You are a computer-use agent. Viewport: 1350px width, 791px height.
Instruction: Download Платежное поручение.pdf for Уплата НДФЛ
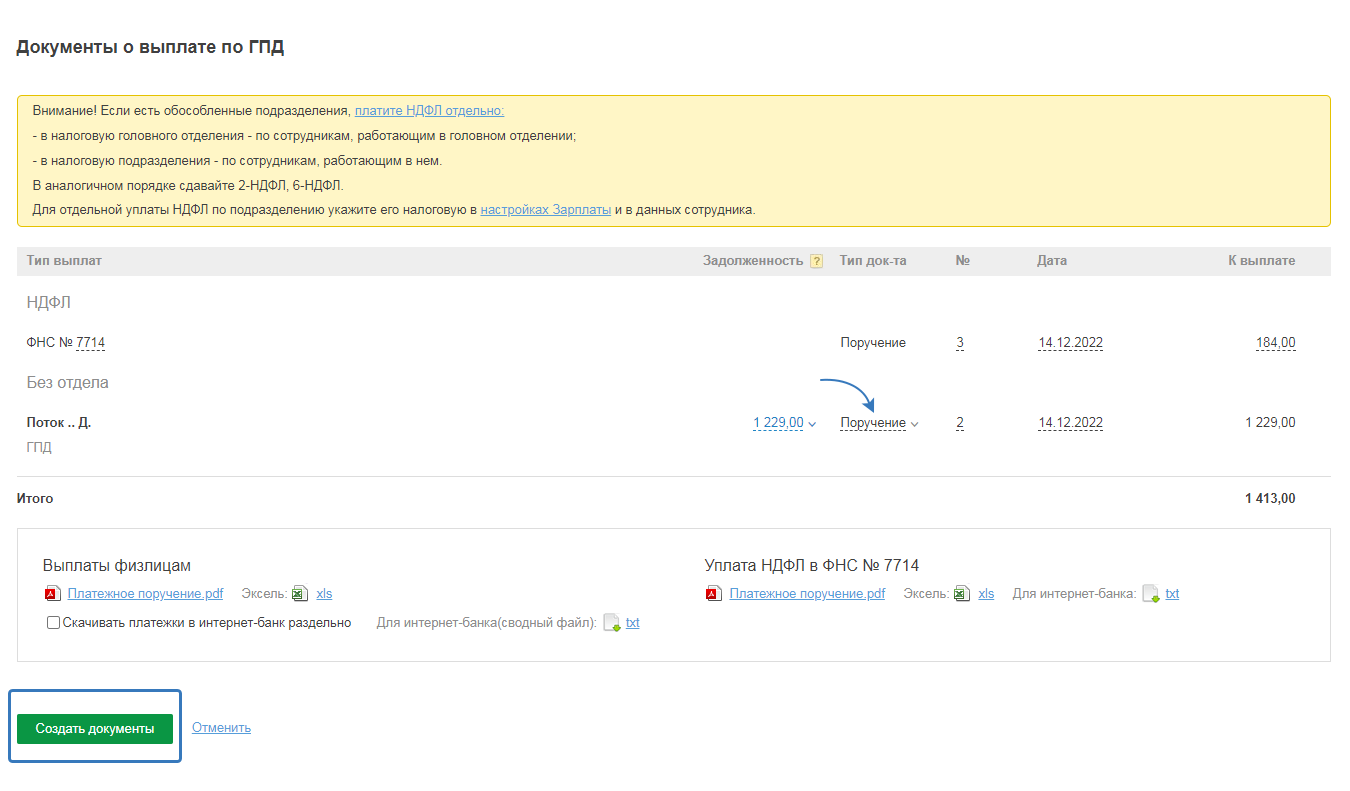807,594
